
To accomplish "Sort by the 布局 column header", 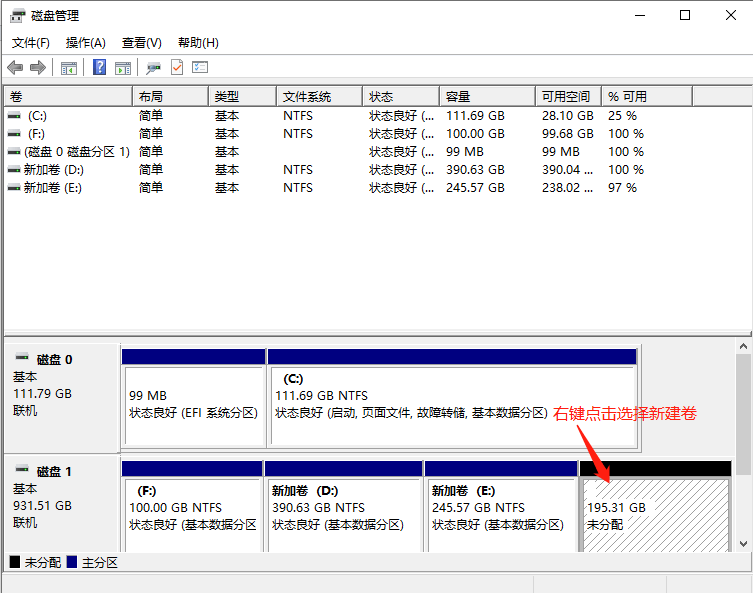I will coord(170,97).
